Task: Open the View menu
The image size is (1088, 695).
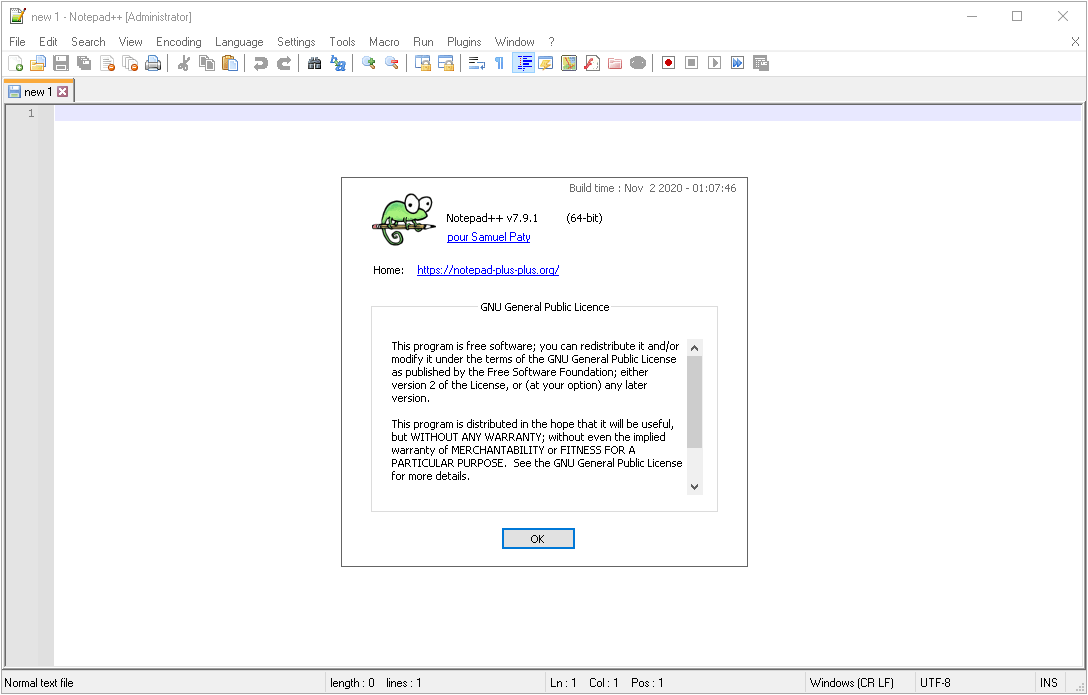Action: (x=130, y=42)
